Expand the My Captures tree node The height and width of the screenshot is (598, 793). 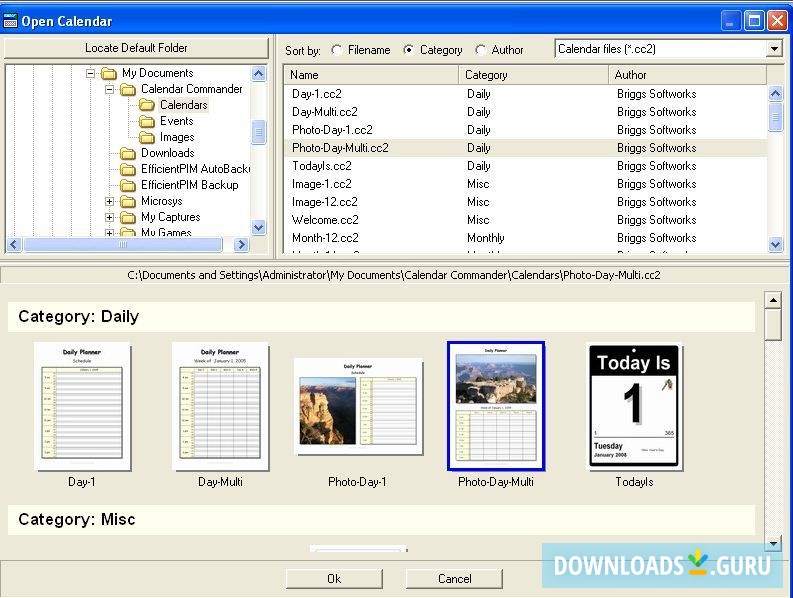click(109, 218)
